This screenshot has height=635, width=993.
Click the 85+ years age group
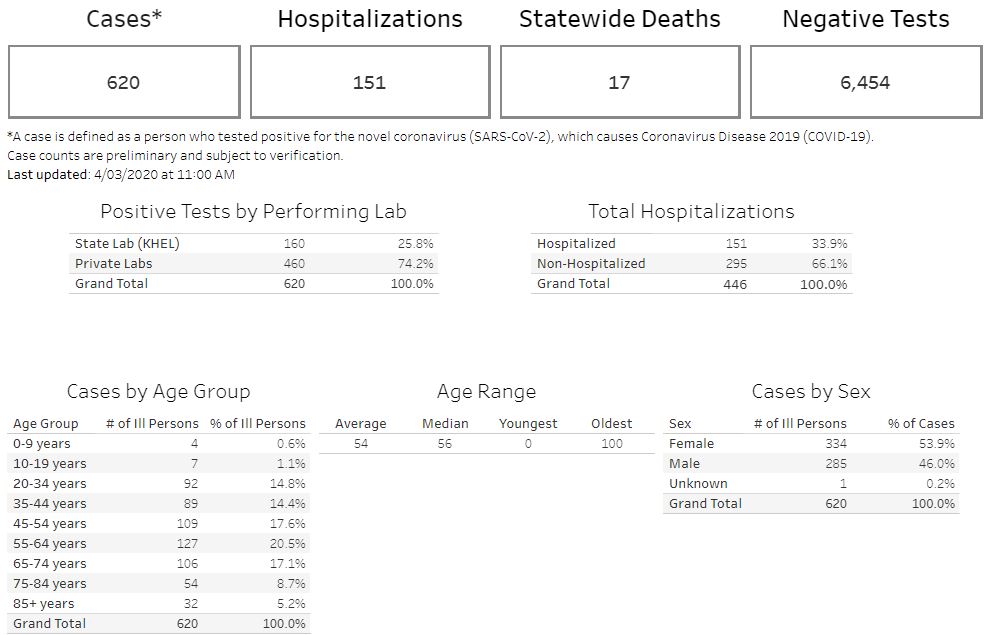43,603
